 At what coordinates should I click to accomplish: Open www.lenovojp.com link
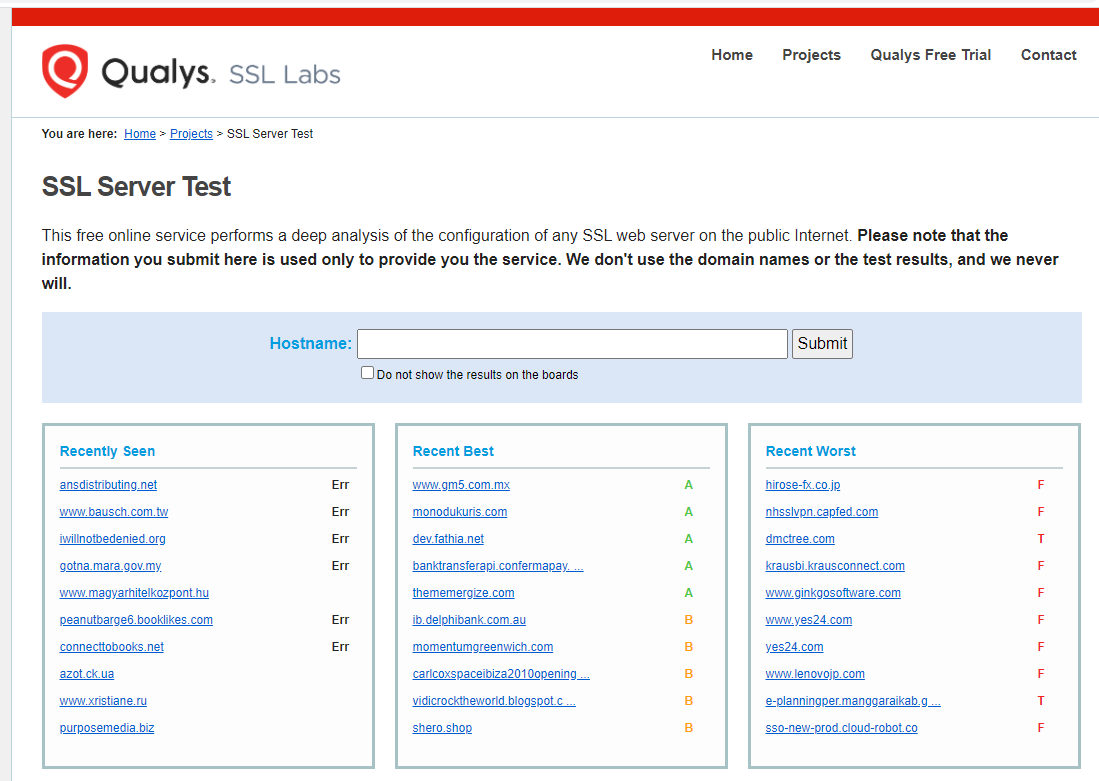(x=814, y=674)
